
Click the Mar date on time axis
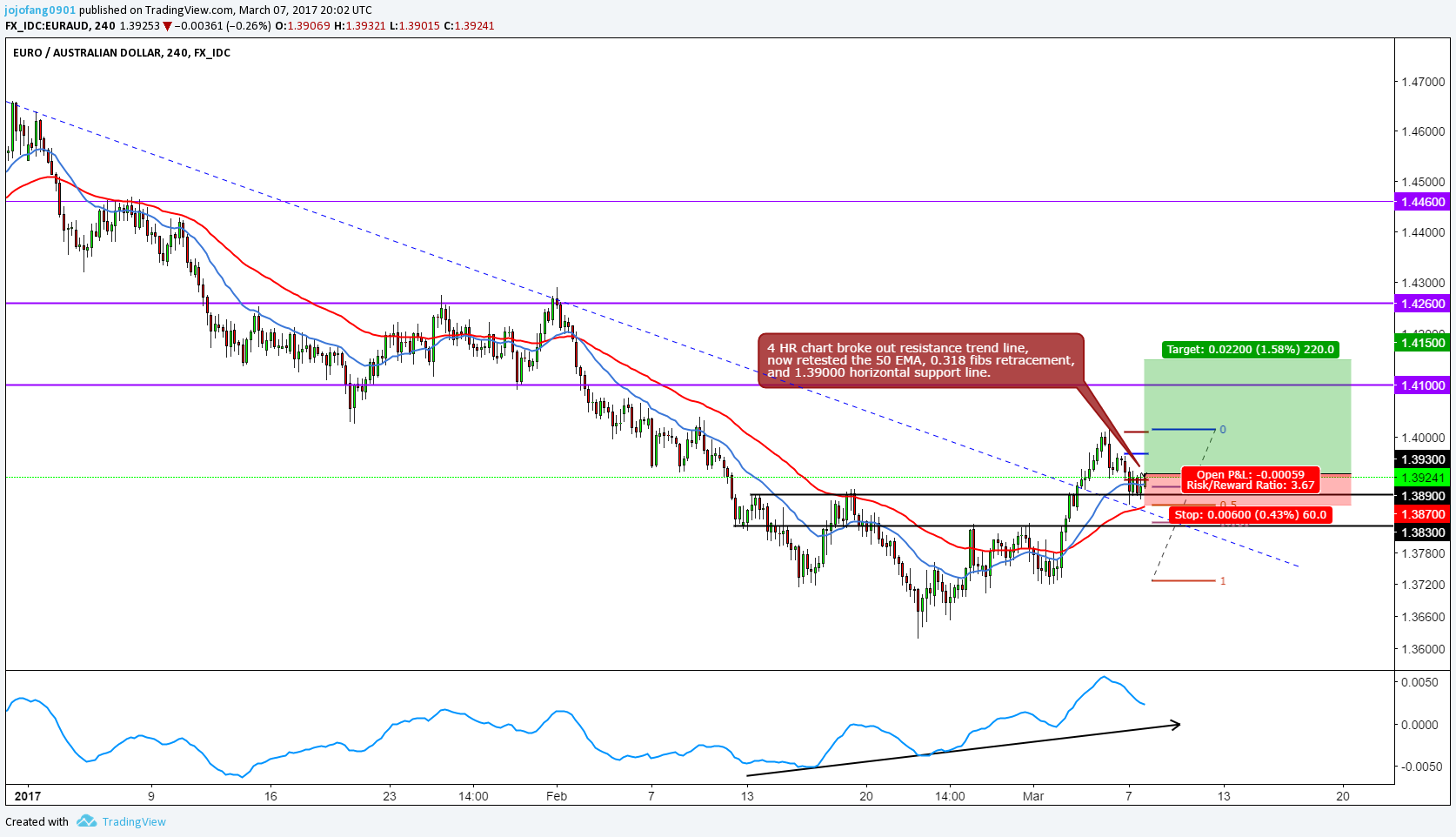(1033, 796)
